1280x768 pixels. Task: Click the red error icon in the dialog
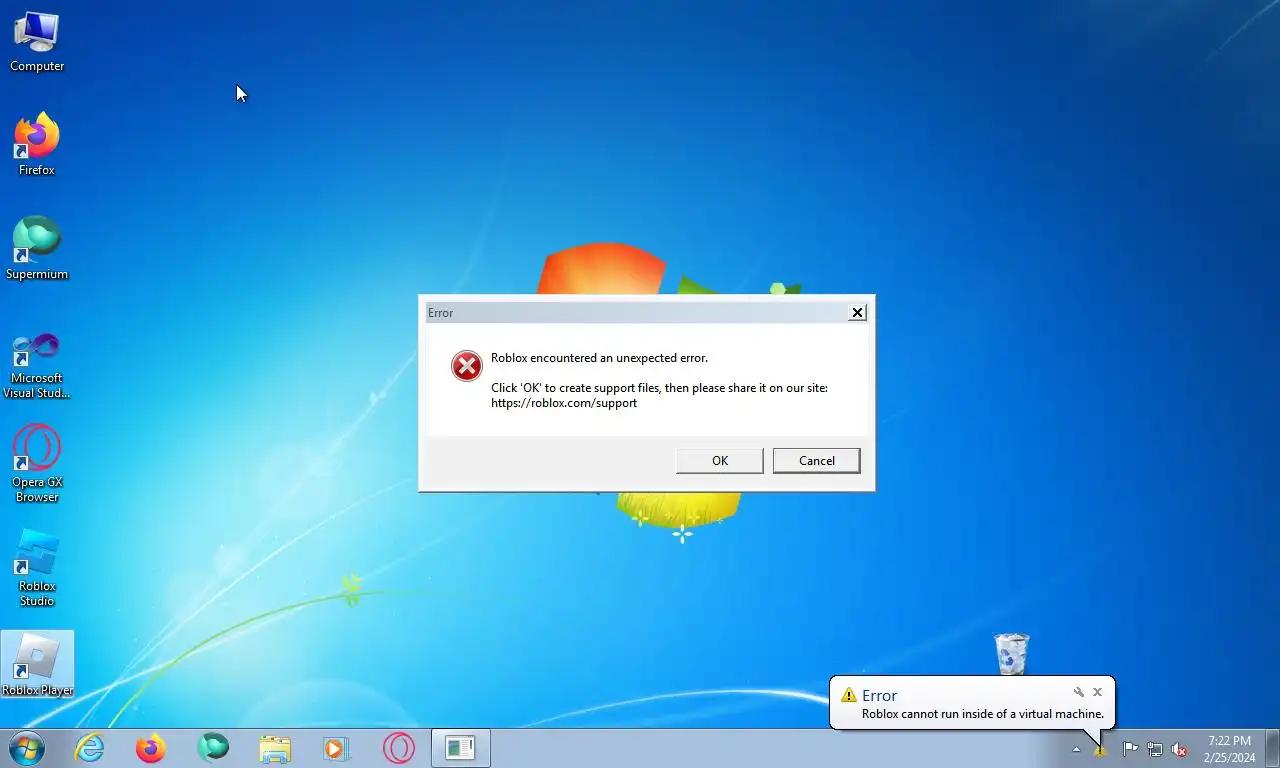click(467, 367)
